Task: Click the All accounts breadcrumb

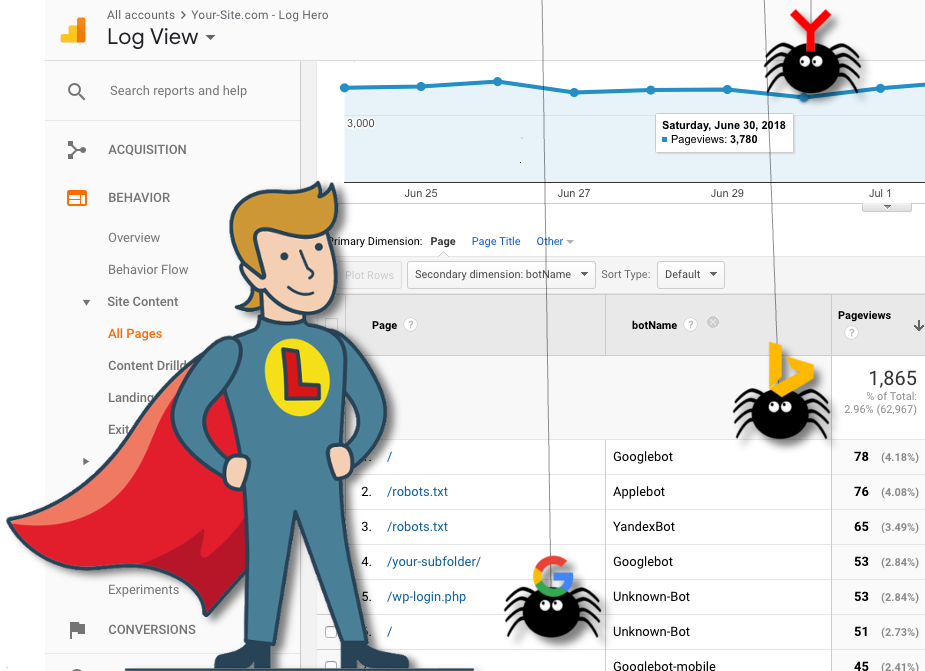Action: tap(141, 15)
